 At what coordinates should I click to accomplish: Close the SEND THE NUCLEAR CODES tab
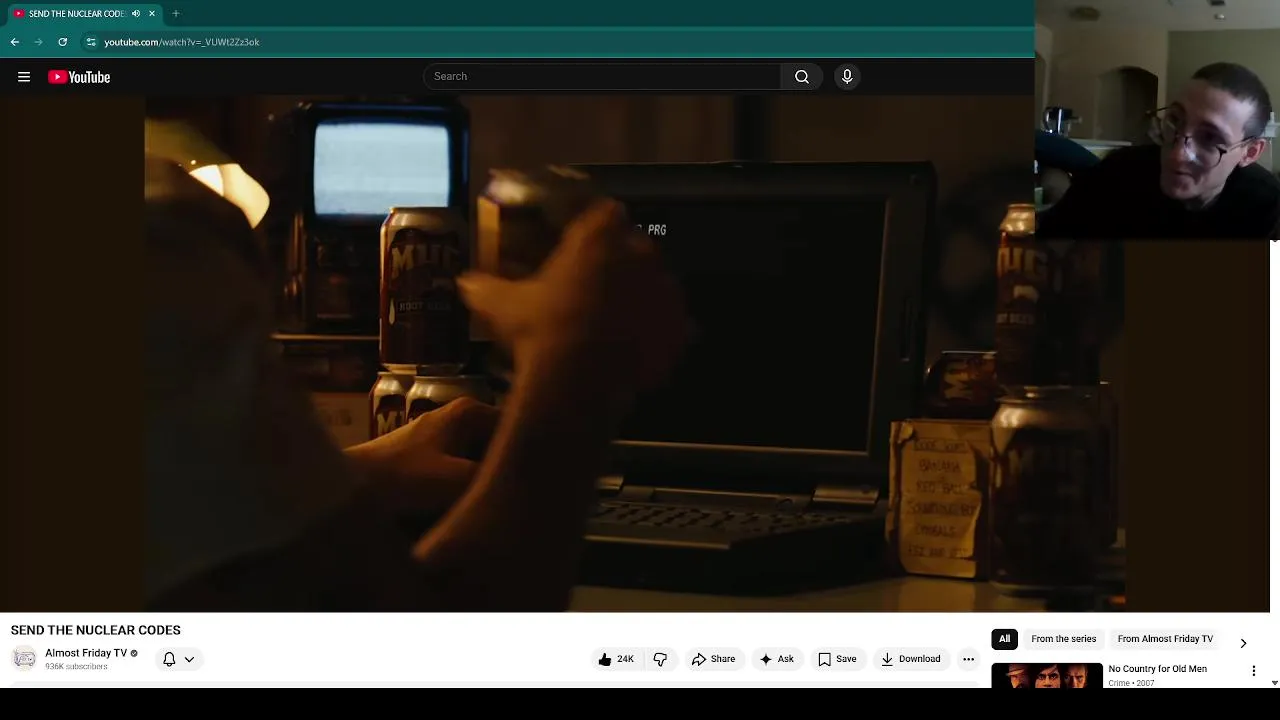(152, 14)
